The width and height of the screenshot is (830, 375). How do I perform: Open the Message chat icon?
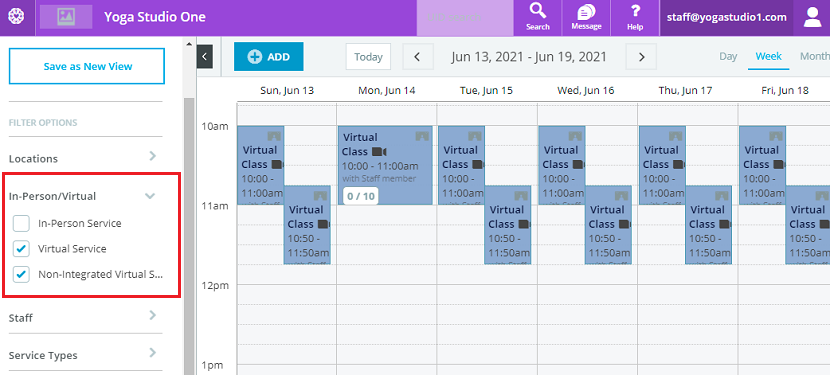(x=586, y=11)
